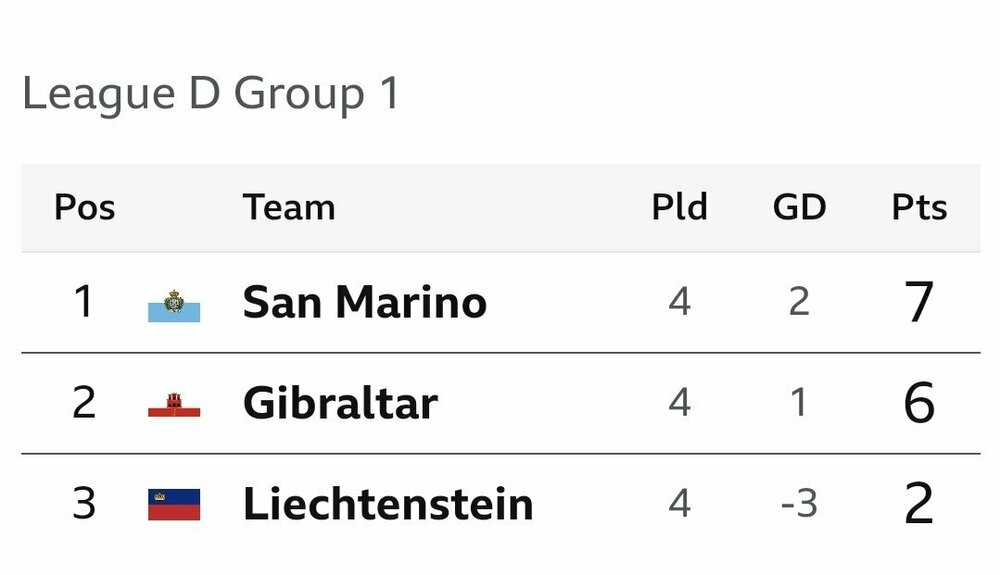Screen dimensions: 1000x575
Task: Open the Liechtenstein team link
Action: pos(388,504)
